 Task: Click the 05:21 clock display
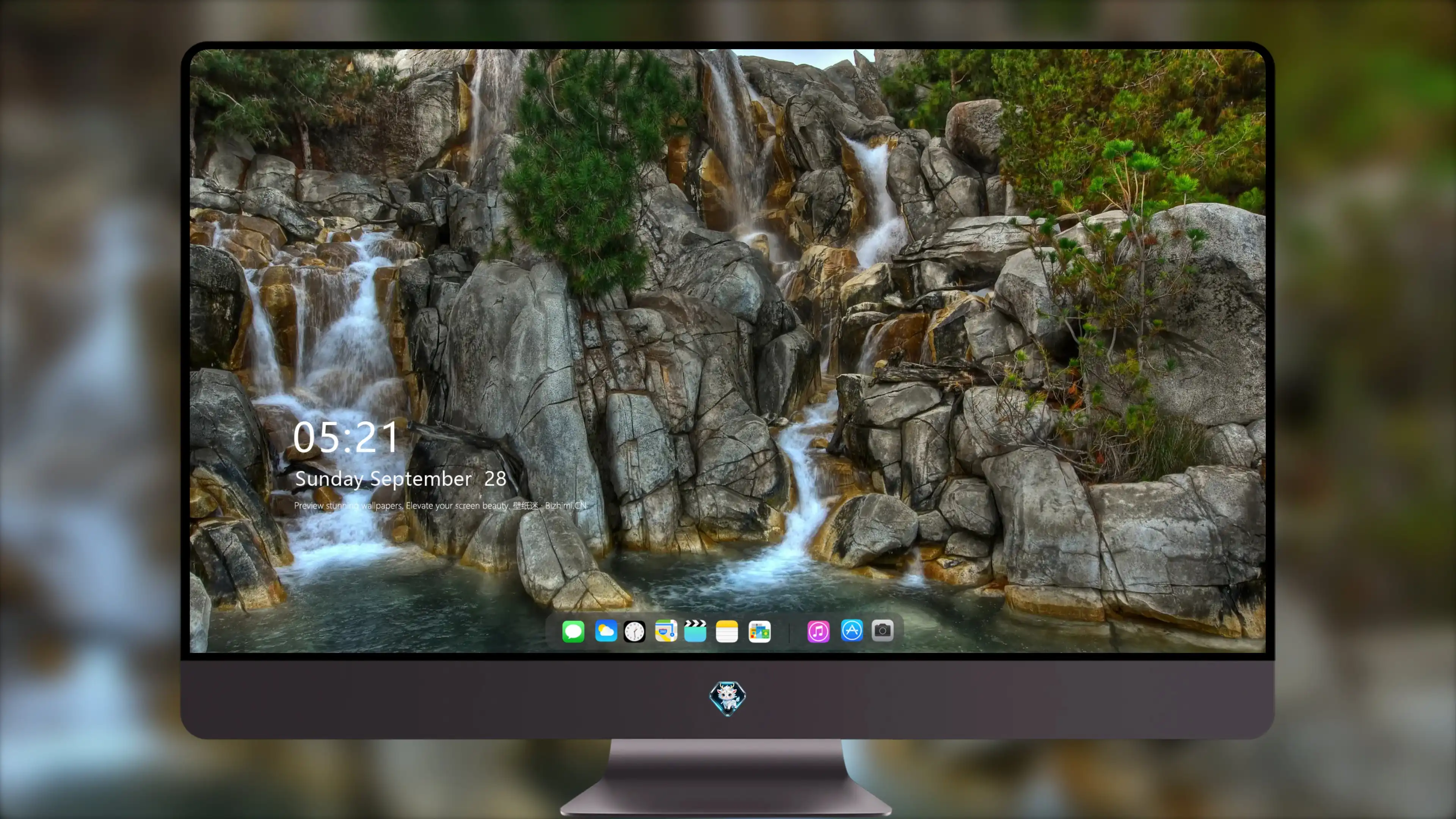tap(345, 438)
